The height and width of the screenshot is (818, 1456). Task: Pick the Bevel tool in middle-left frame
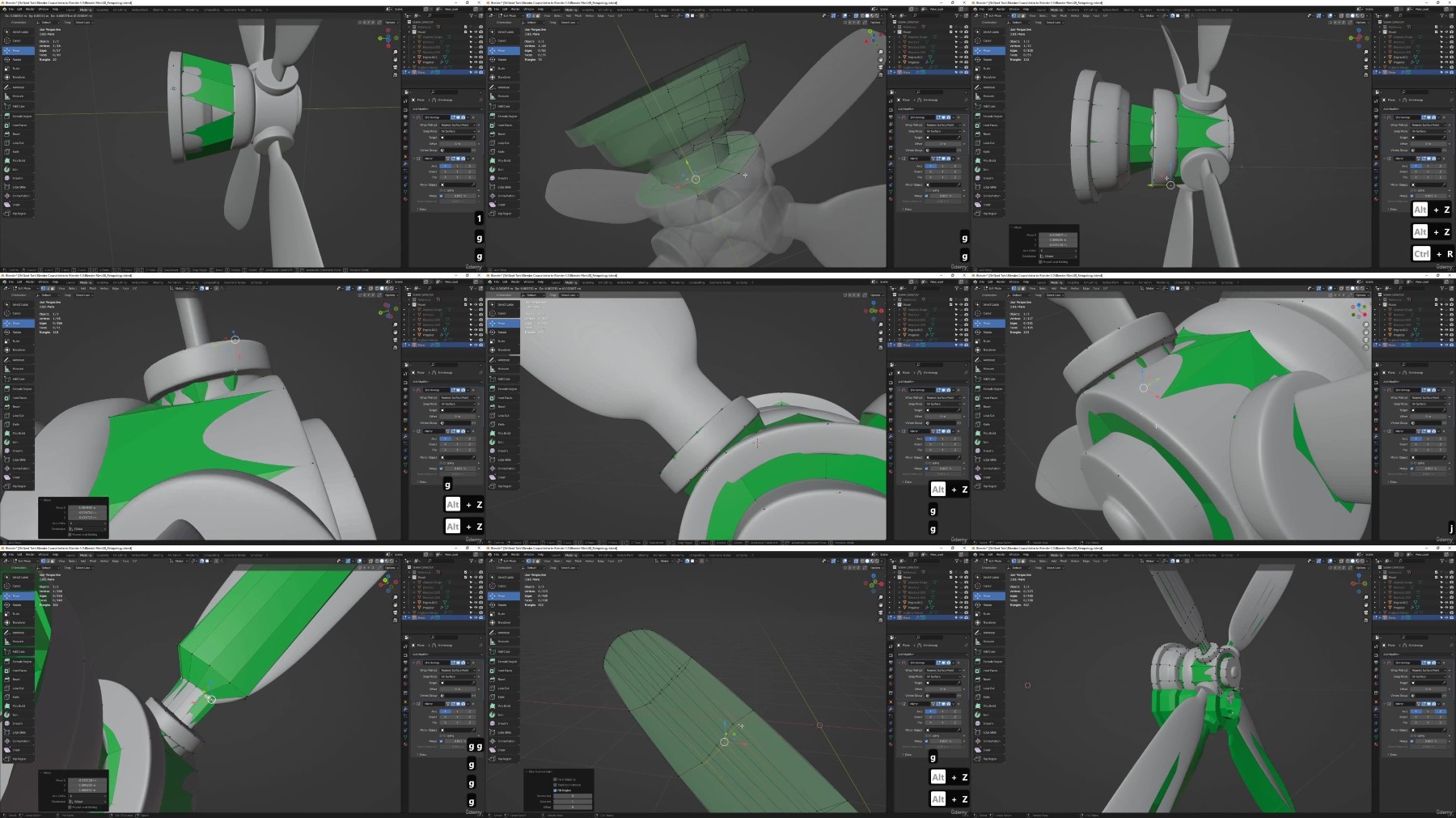pyautogui.click(x=19, y=406)
